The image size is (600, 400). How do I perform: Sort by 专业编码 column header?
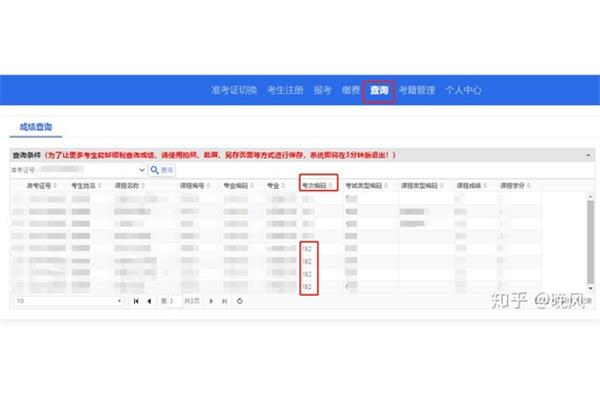(x=239, y=186)
